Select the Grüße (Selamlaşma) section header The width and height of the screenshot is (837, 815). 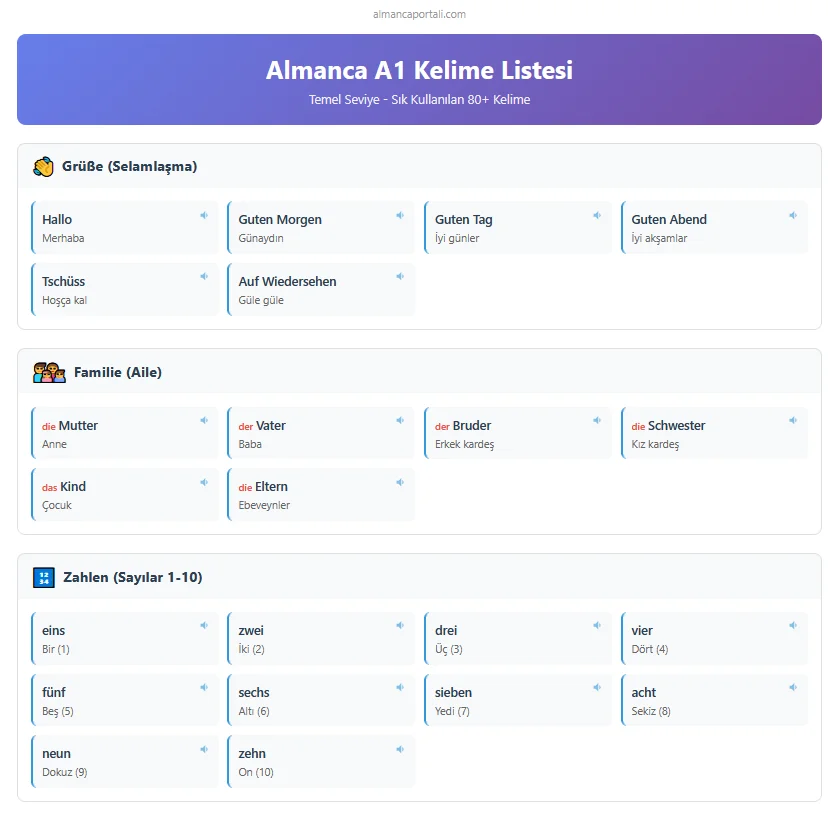129,167
